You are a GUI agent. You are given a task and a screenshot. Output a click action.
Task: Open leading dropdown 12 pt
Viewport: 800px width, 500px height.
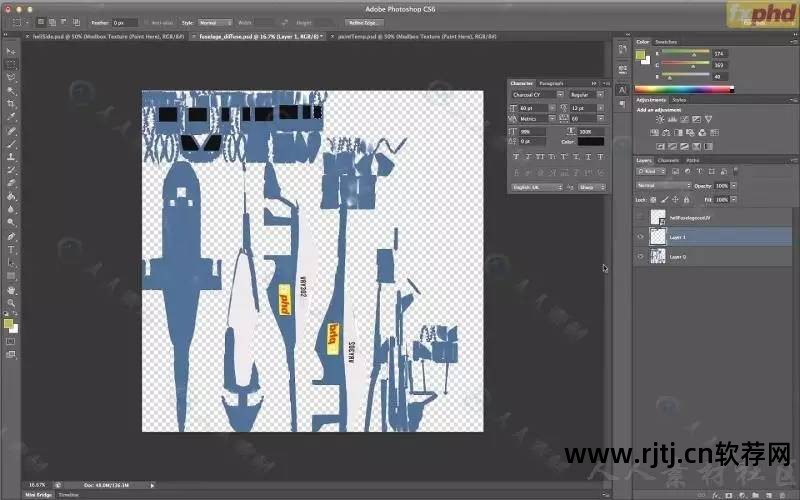click(601, 108)
